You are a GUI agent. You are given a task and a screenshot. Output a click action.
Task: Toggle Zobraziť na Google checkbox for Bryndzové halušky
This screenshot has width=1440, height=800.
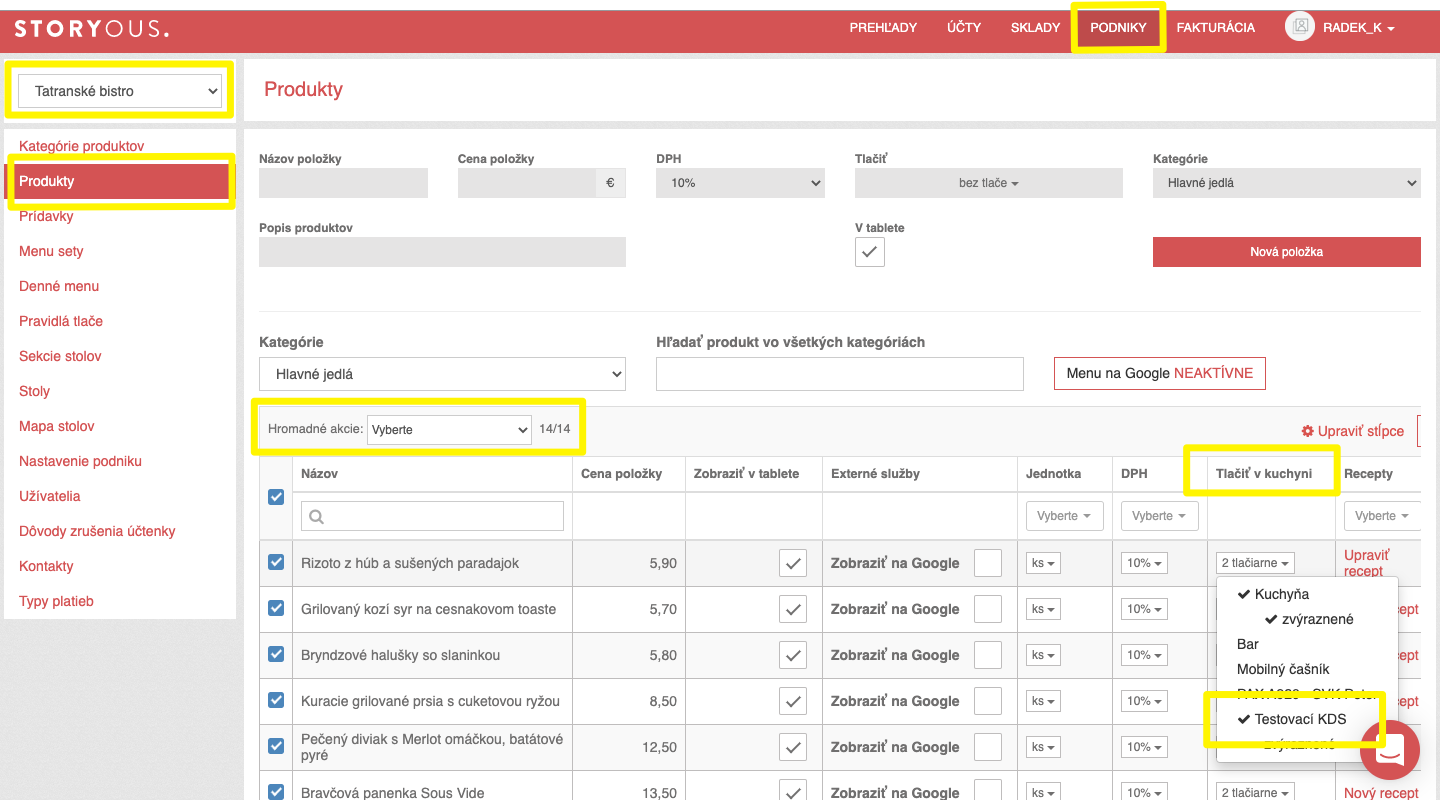[x=988, y=655]
